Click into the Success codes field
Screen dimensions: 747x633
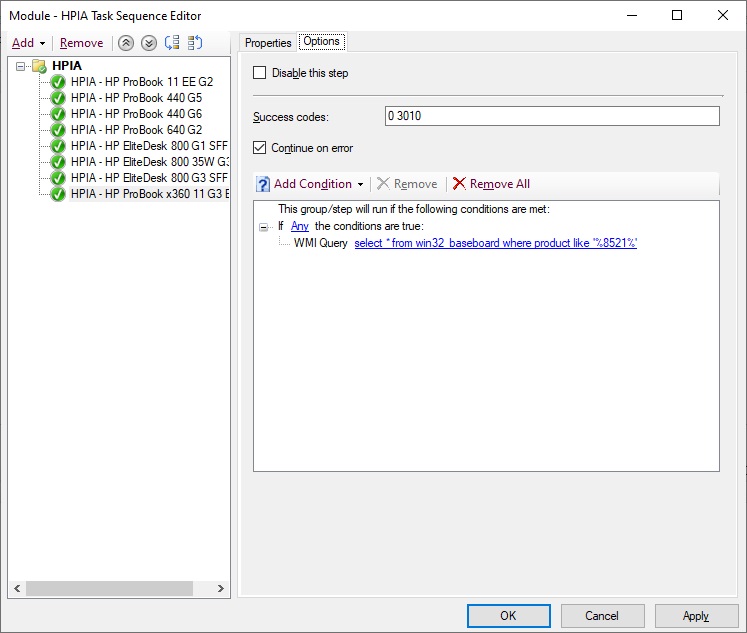pos(551,116)
